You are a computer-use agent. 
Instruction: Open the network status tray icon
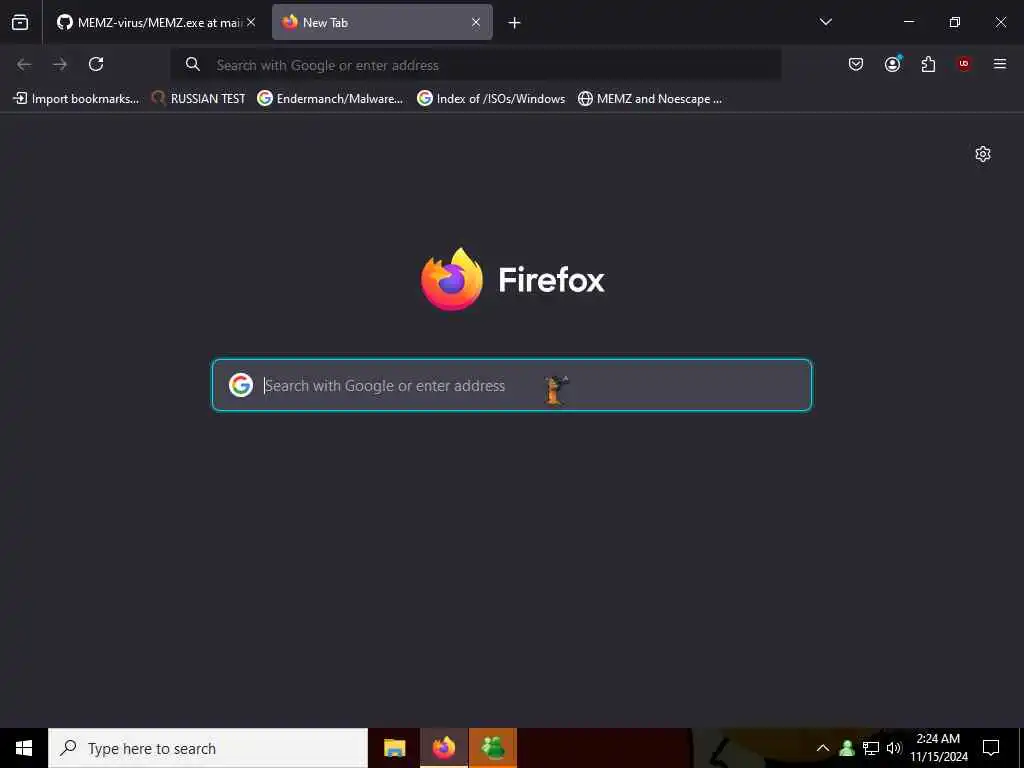pyautogui.click(x=871, y=748)
